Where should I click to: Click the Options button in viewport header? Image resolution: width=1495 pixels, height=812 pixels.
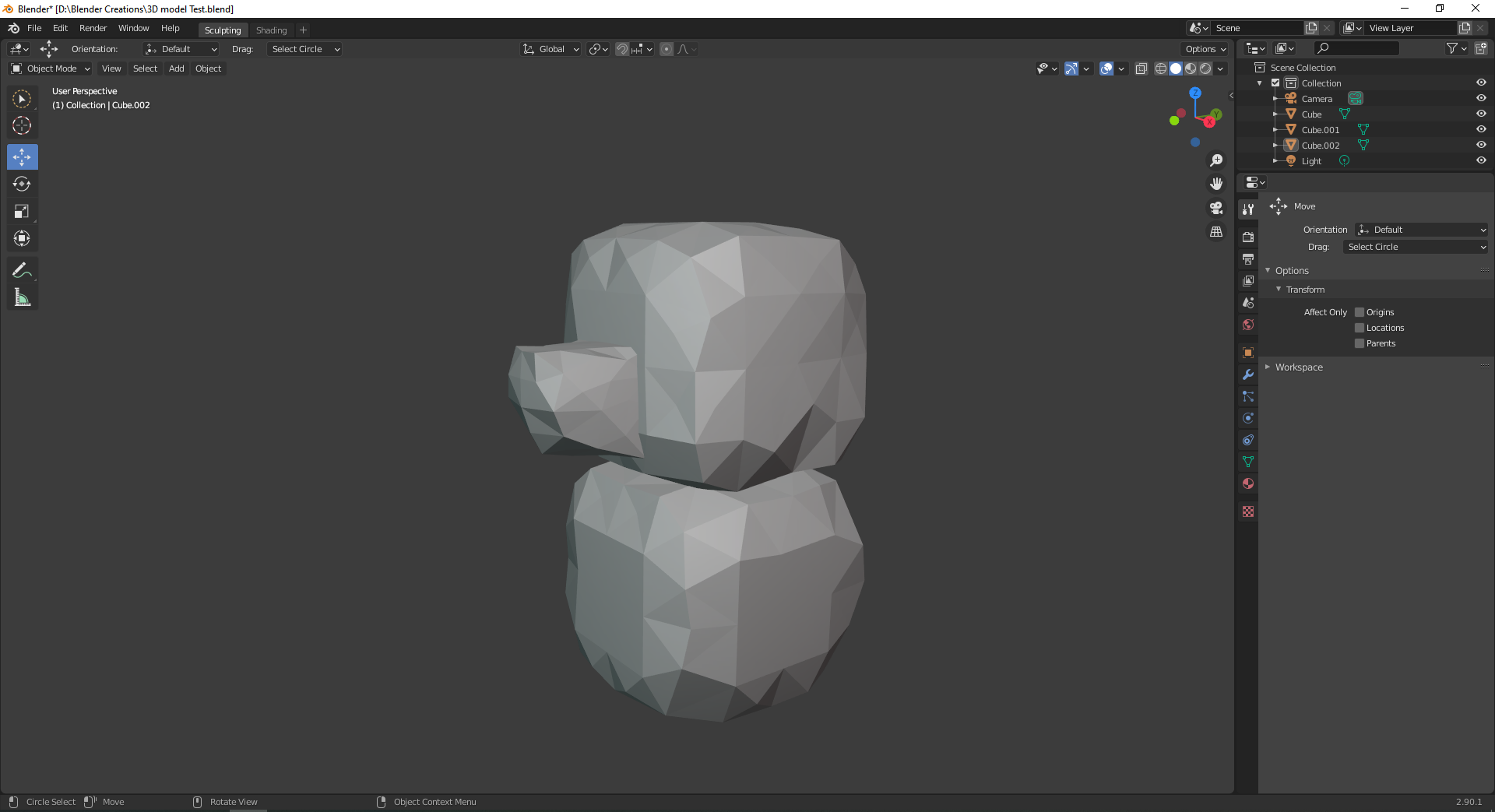(x=1205, y=49)
